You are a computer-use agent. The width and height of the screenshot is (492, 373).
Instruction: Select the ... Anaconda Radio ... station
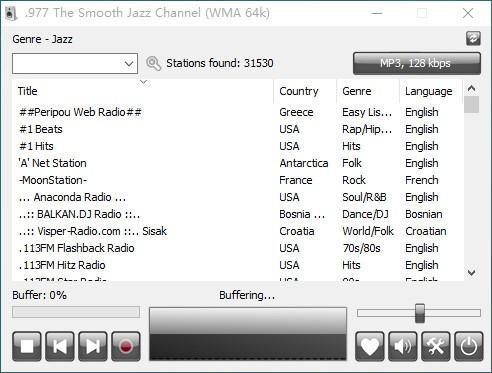pyautogui.click(x=237, y=197)
